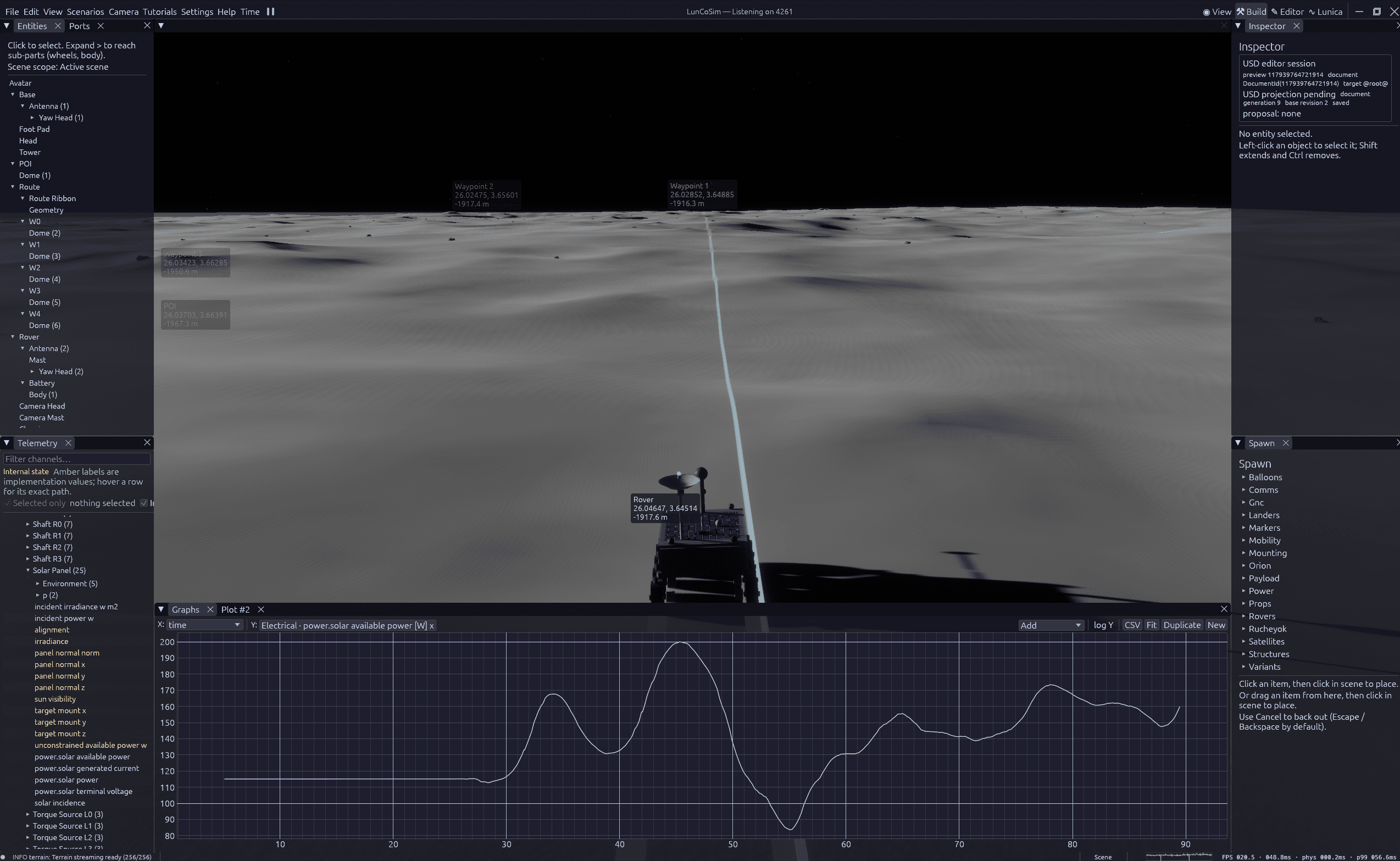Close the Spawn tab with its X
The height and width of the screenshot is (861, 1400).
pyautogui.click(x=1285, y=442)
